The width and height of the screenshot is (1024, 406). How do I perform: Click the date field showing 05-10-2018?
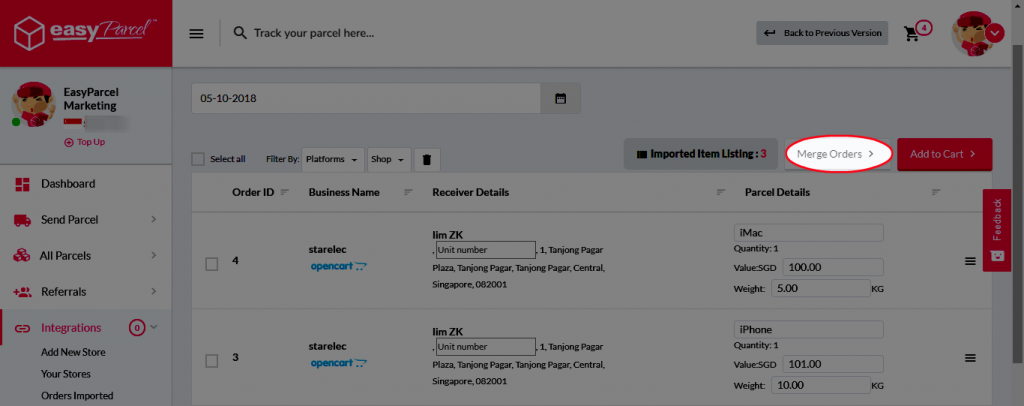(366, 99)
